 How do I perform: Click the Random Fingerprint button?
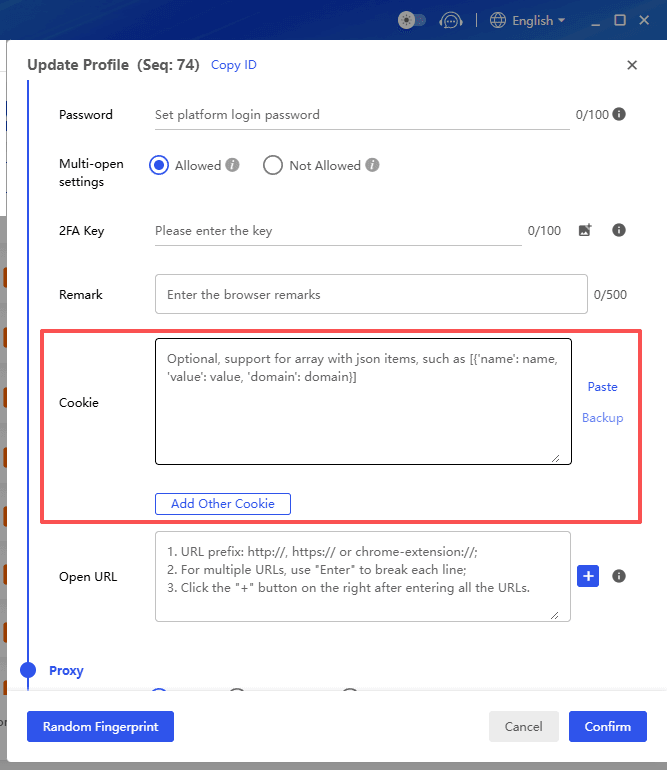pyautogui.click(x=100, y=727)
